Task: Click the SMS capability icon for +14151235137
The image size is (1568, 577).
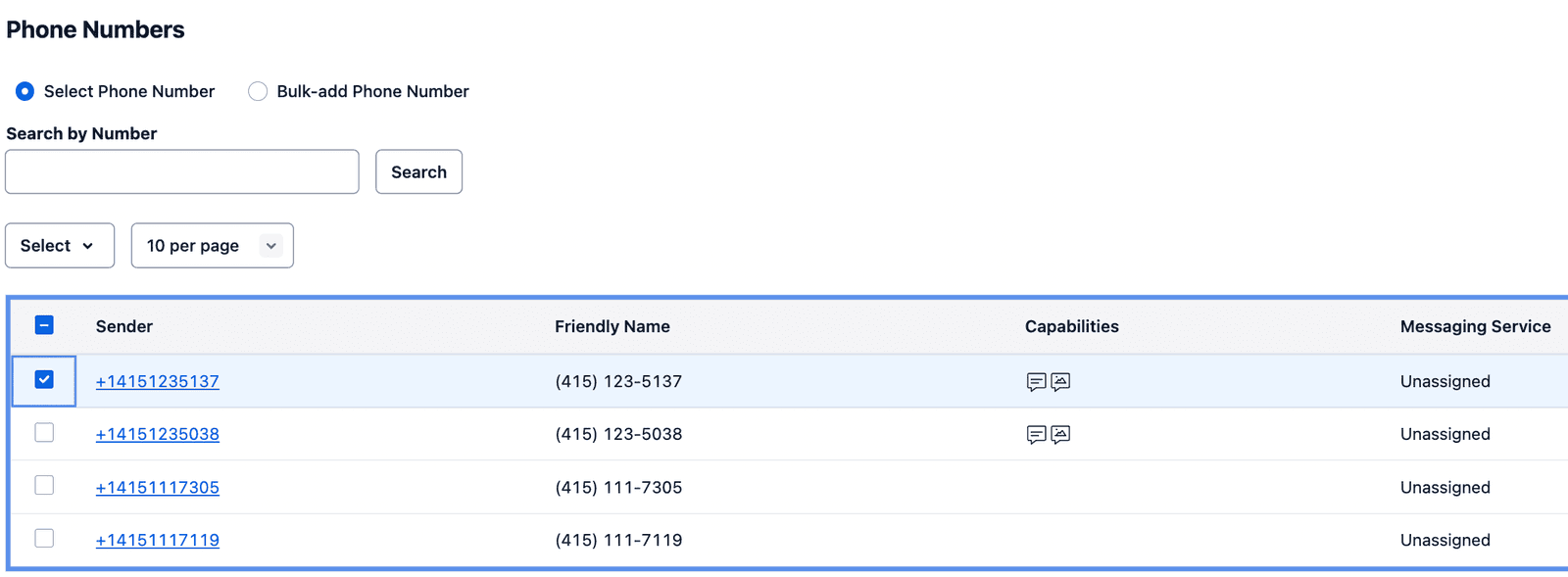Action: click(x=1037, y=382)
